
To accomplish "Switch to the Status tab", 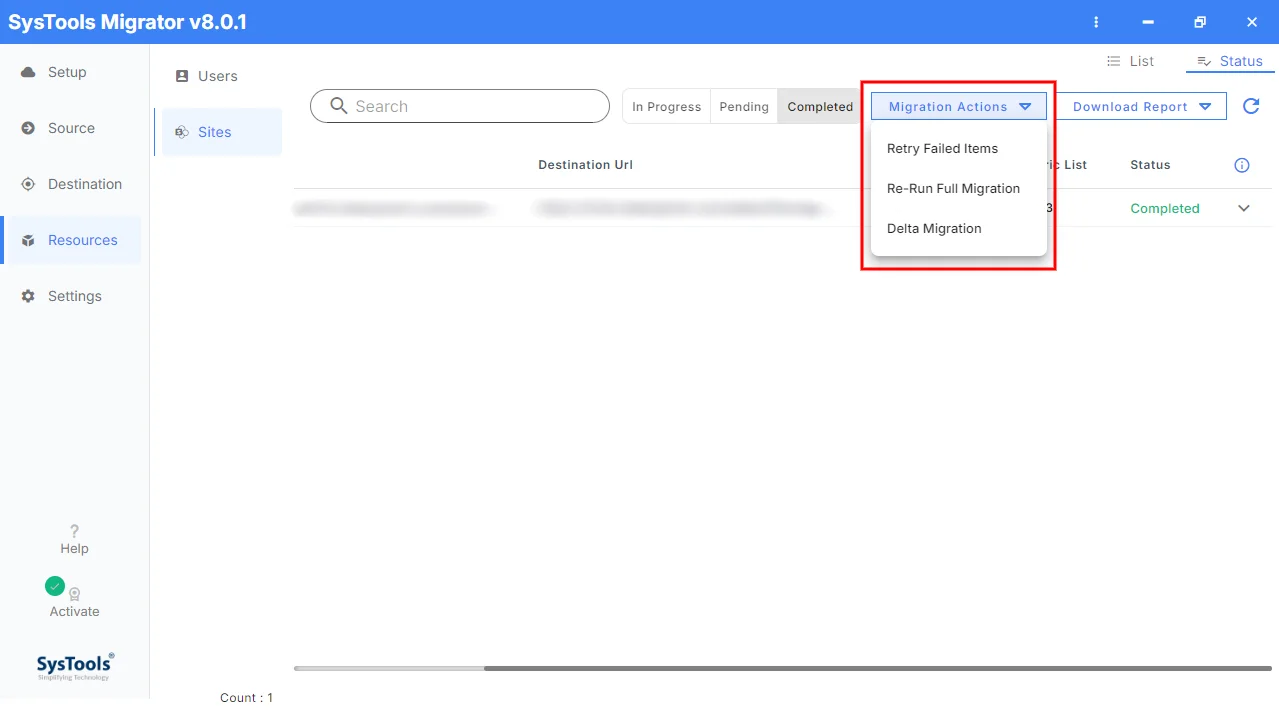I will click(1230, 61).
